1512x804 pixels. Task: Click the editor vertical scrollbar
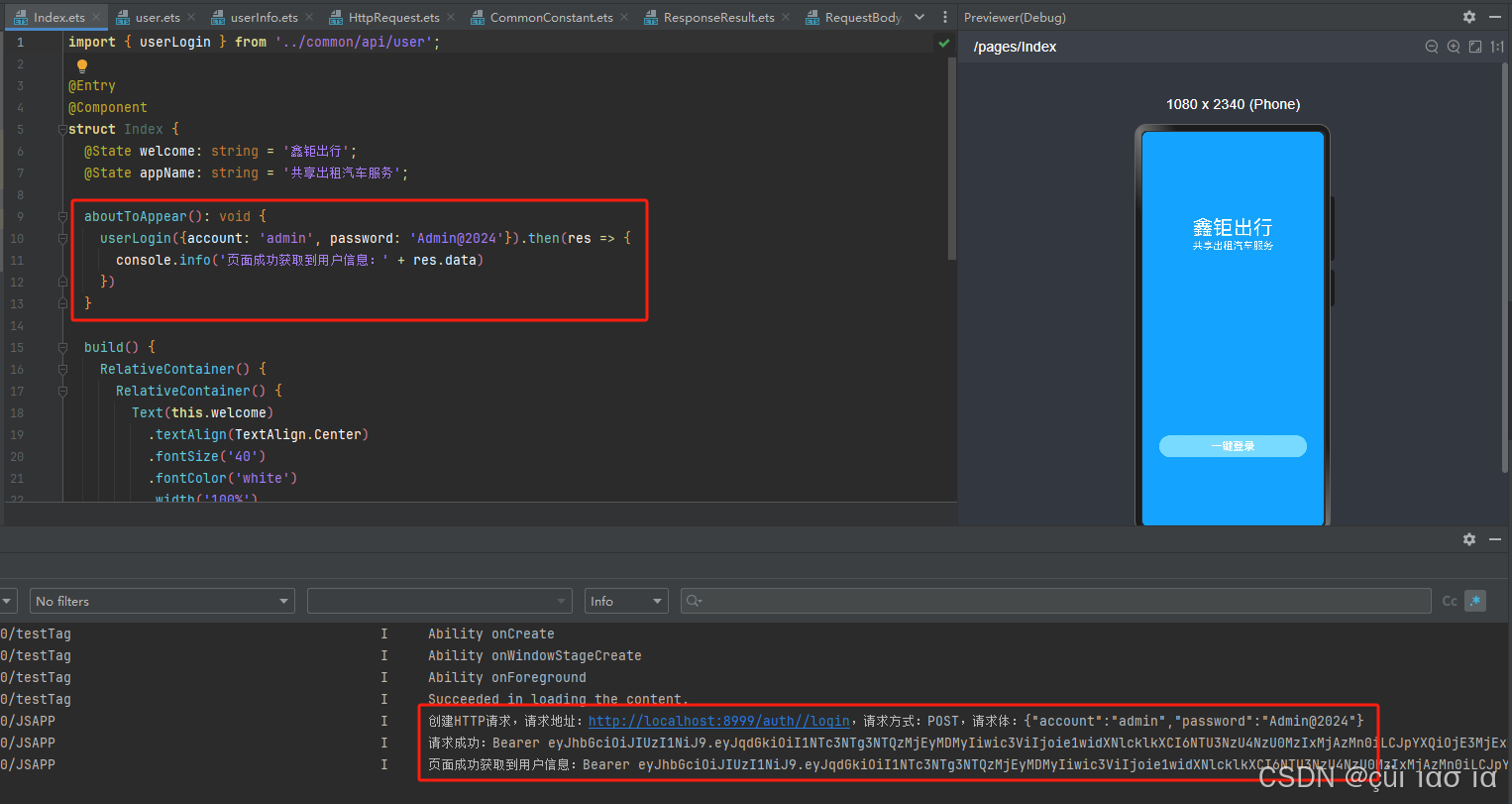pyautogui.click(x=952, y=159)
